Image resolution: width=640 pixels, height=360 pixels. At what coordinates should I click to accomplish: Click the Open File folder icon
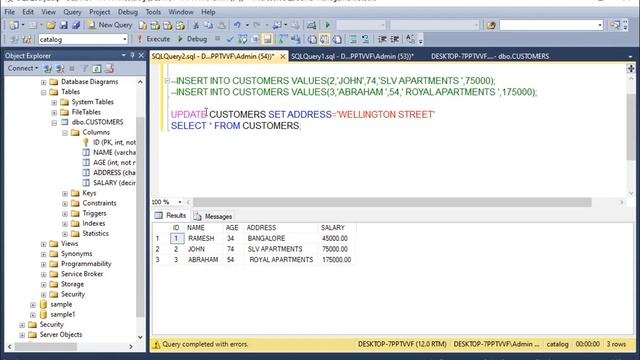(51, 25)
